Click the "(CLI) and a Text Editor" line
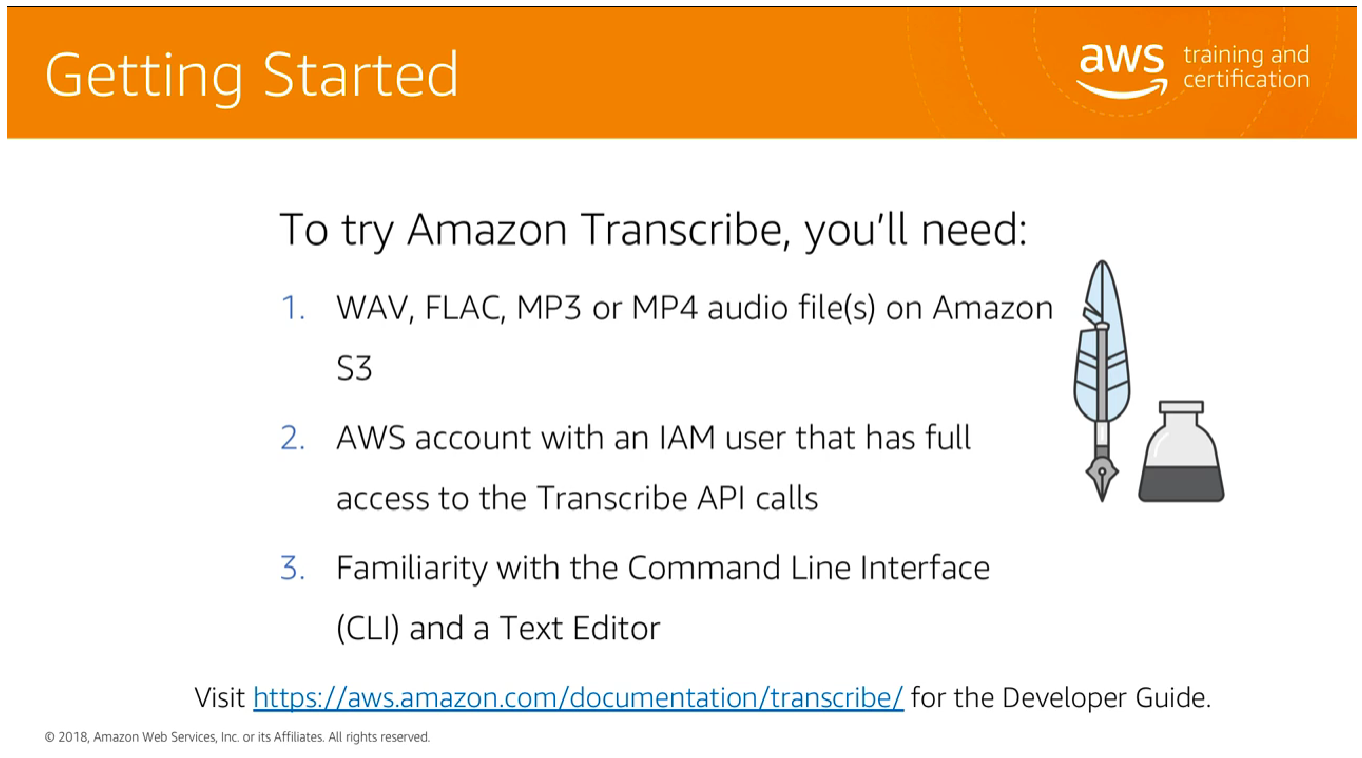Image resolution: width=1362 pixels, height=758 pixels. point(498,628)
